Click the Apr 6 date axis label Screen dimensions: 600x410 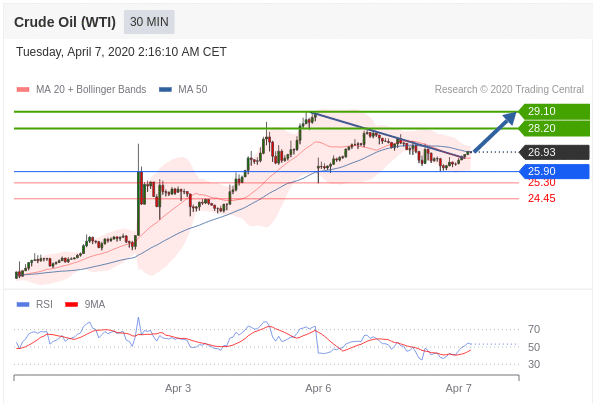(x=318, y=388)
